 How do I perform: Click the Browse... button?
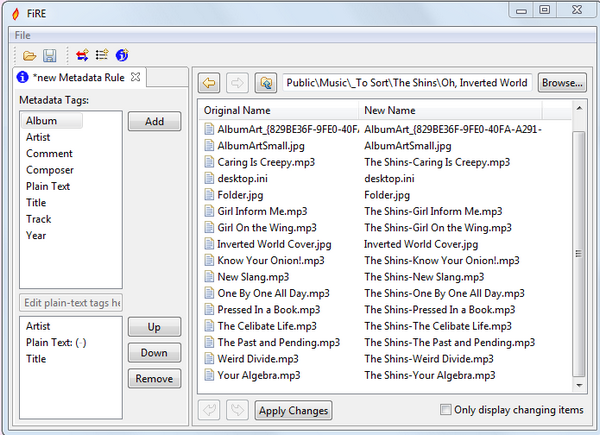pyautogui.click(x=562, y=83)
